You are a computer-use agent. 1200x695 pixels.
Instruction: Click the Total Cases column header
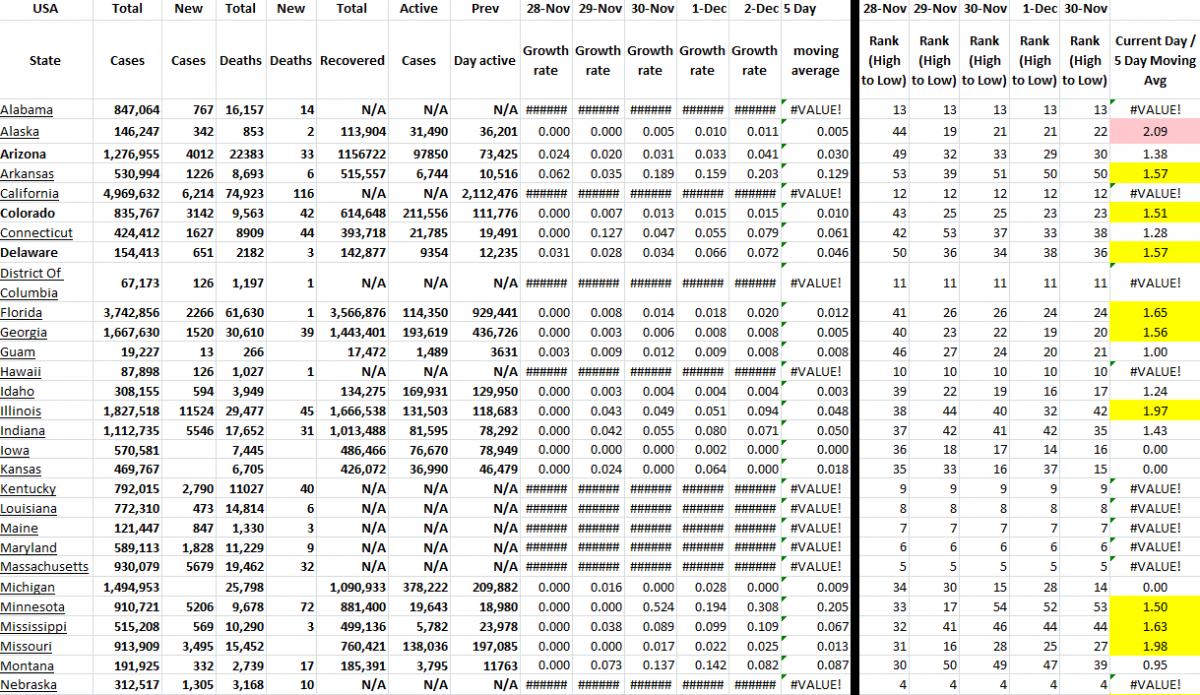pyautogui.click(x=127, y=40)
